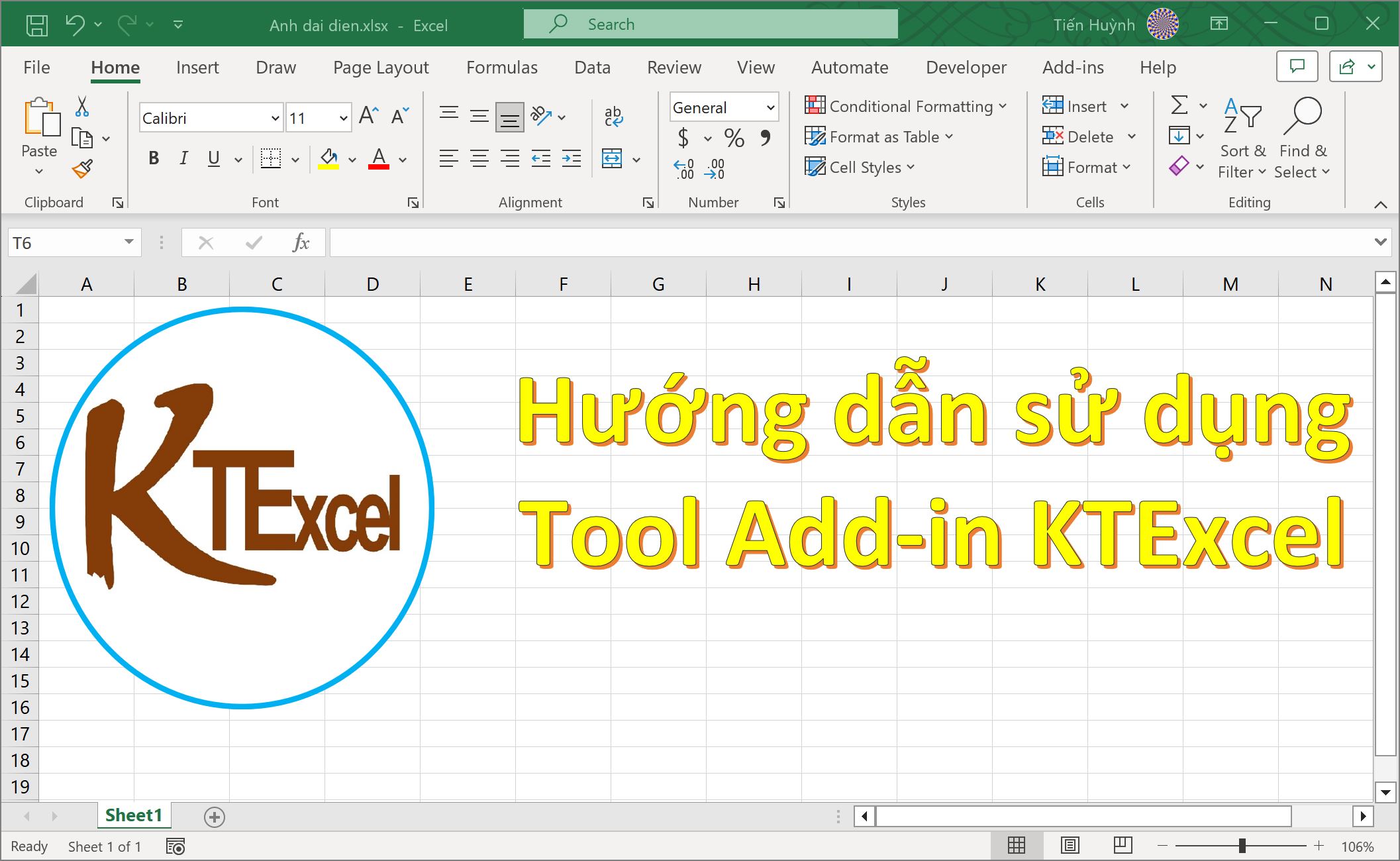Image resolution: width=1400 pixels, height=861 pixels.
Task: Click the Share icon
Action: pyautogui.click(x=1347, y=66)
